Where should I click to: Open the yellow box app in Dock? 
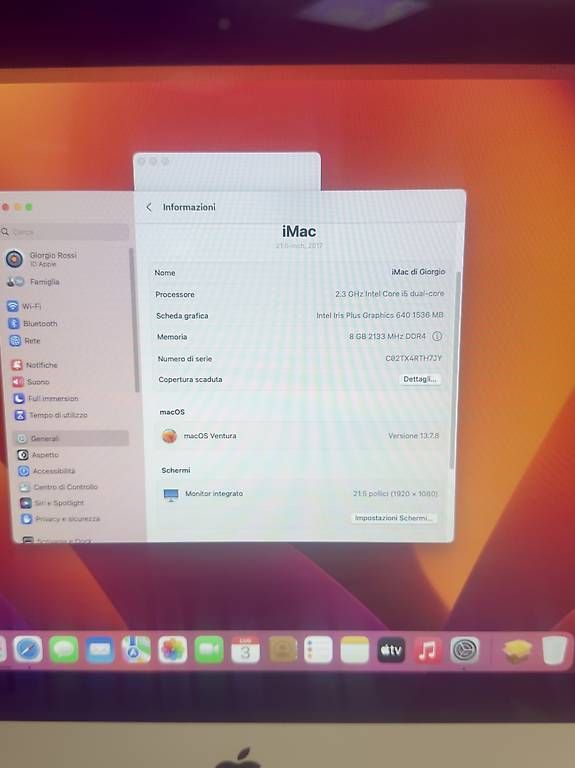click(517, 651)
